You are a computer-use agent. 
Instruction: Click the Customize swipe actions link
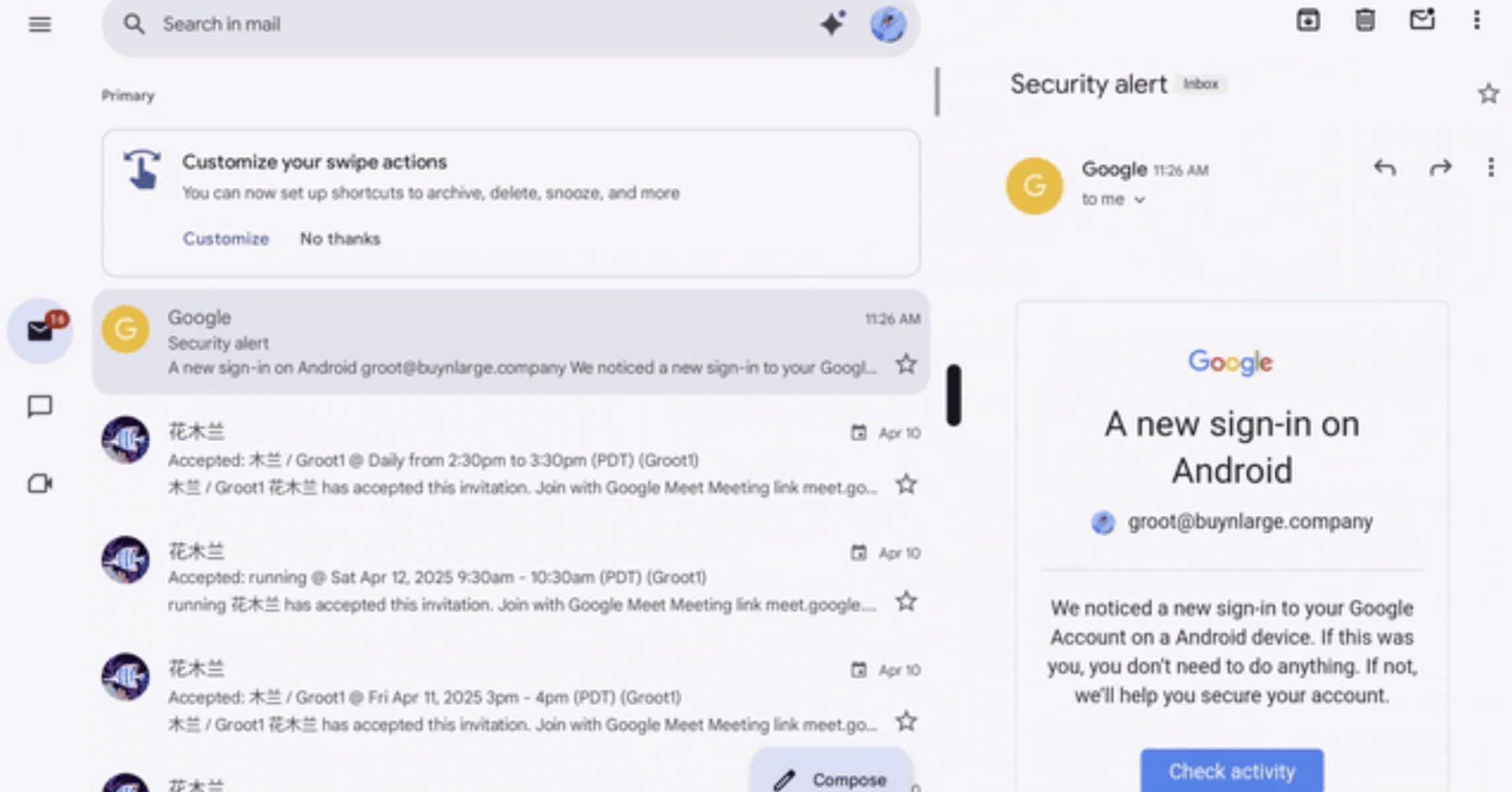[226, 238]
